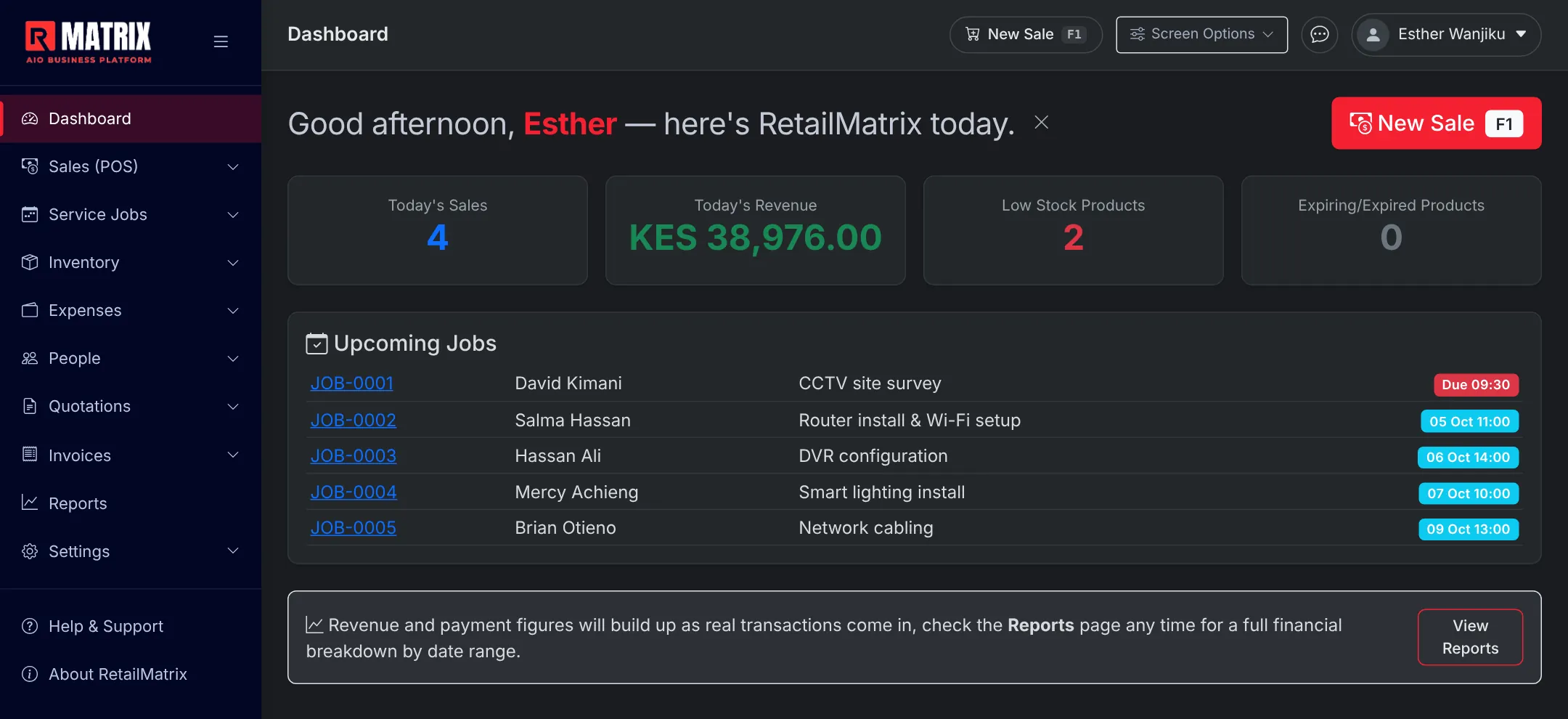Open the JOB-0002 link
The image size is (1568, 719).
354,421
